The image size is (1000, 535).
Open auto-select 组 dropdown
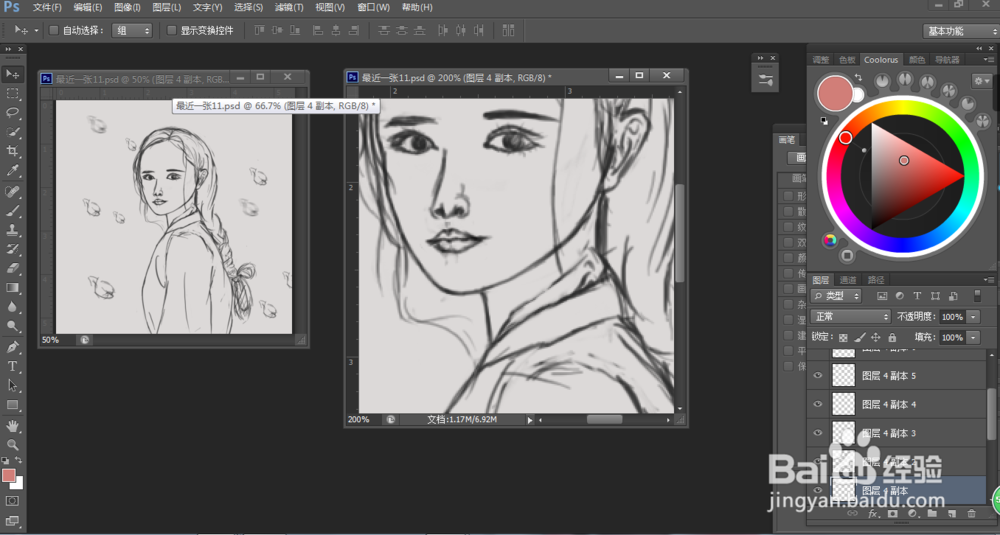tap(132, 30)
